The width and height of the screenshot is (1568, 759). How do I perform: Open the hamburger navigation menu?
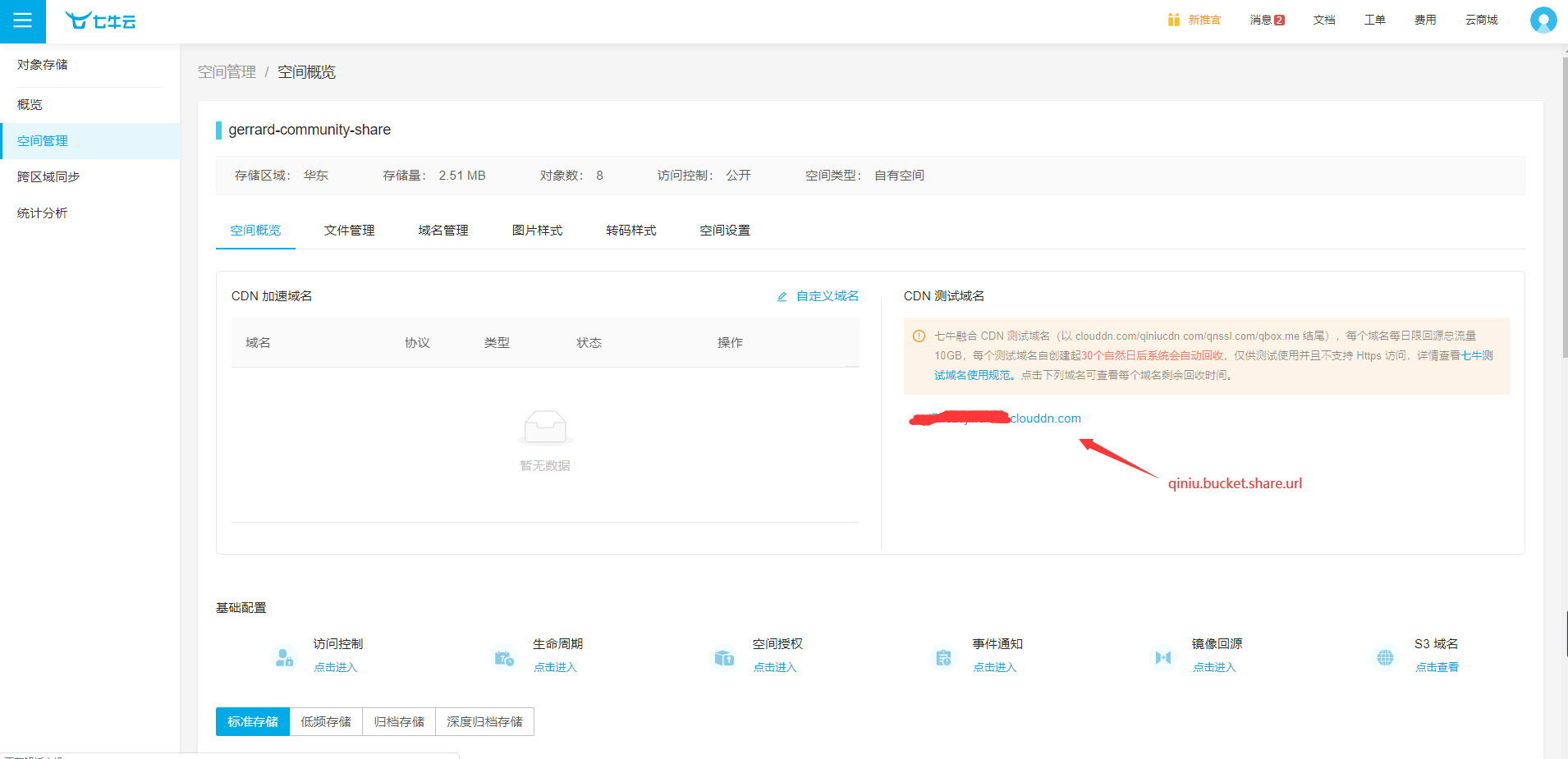point(23,21)
